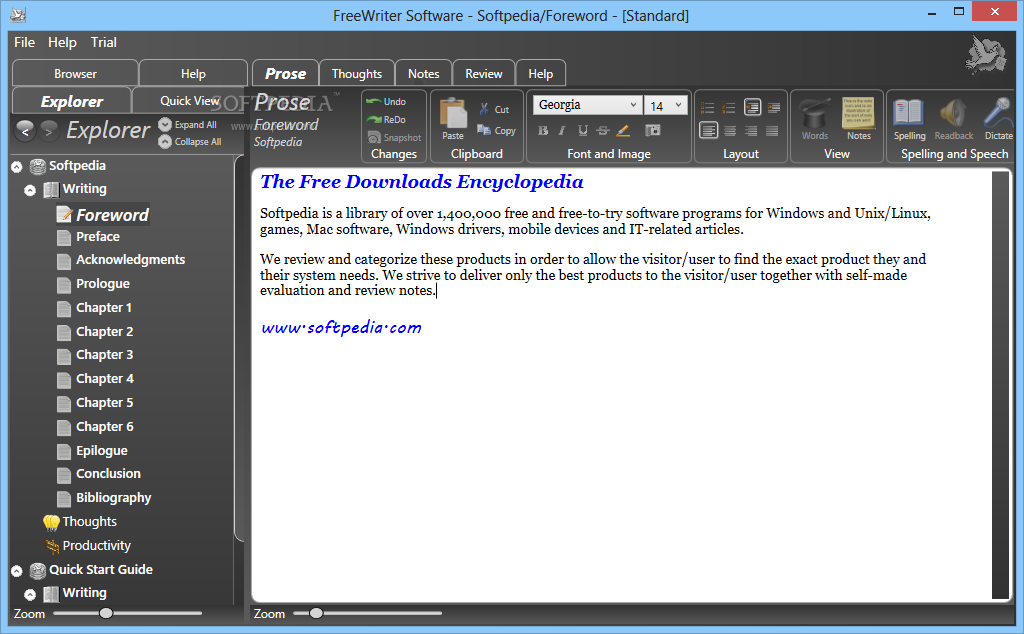This screenshot has width=1024, height=634.
Task: Click Expand All in Explorer
Action: click(188, 124)
